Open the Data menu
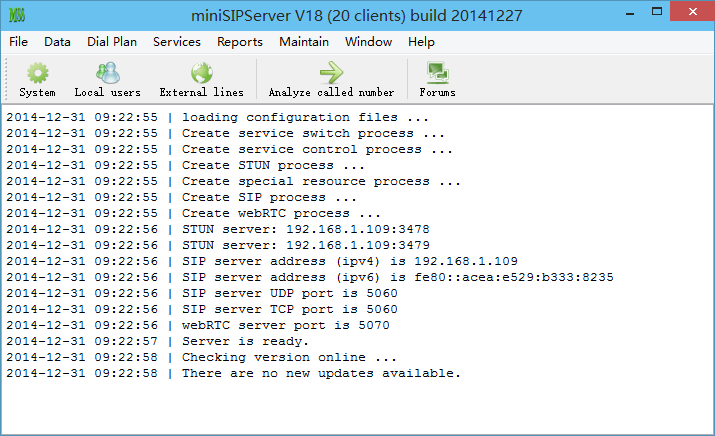 (x=57, y=42)
